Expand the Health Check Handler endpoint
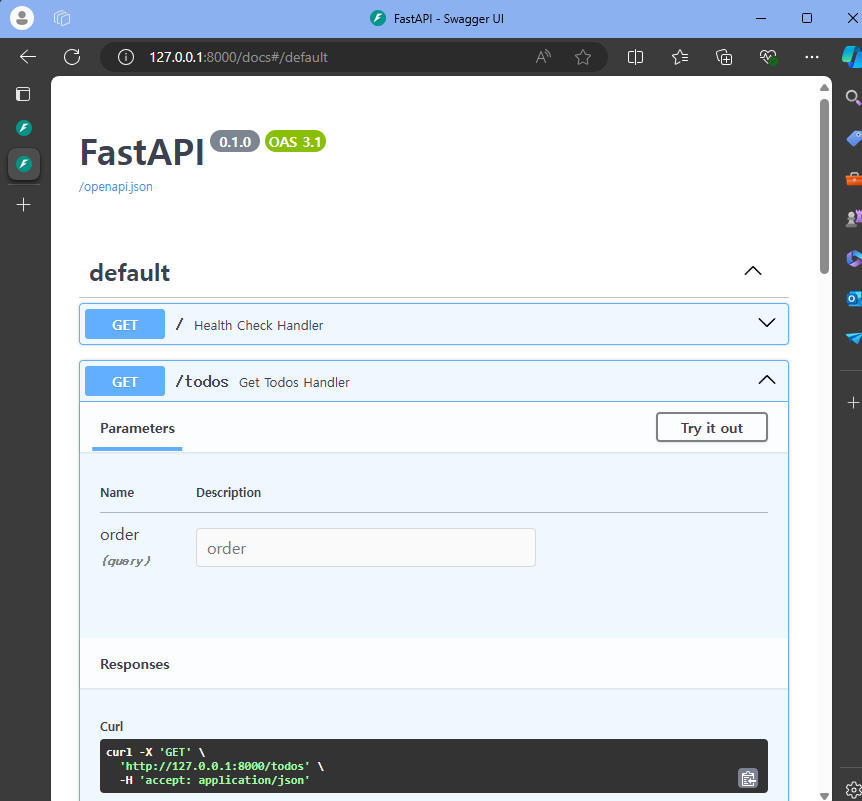862x801 pixels. click(767, 323)
